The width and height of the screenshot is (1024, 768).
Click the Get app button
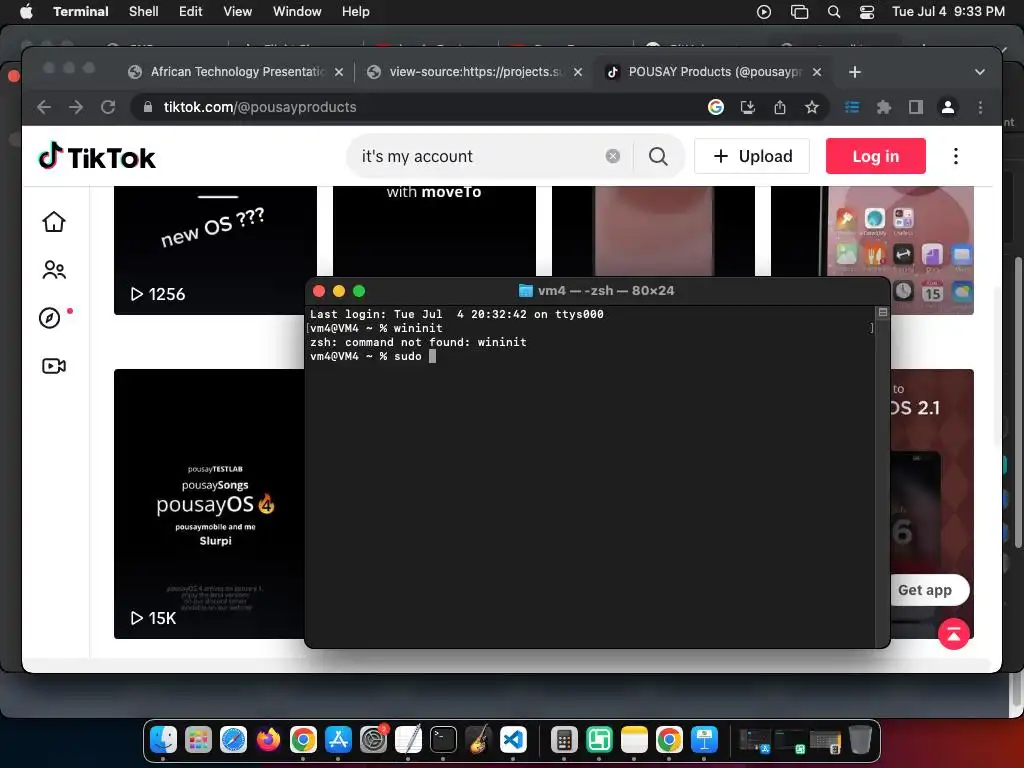[x=925, y=590]
